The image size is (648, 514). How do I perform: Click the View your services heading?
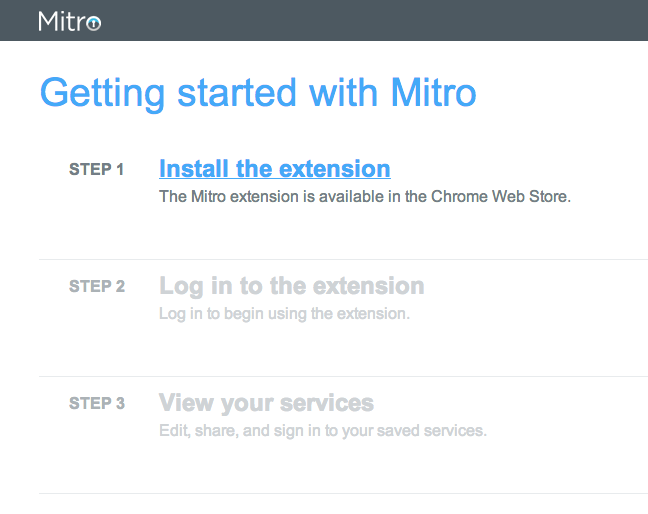click(x=267, y=403)
